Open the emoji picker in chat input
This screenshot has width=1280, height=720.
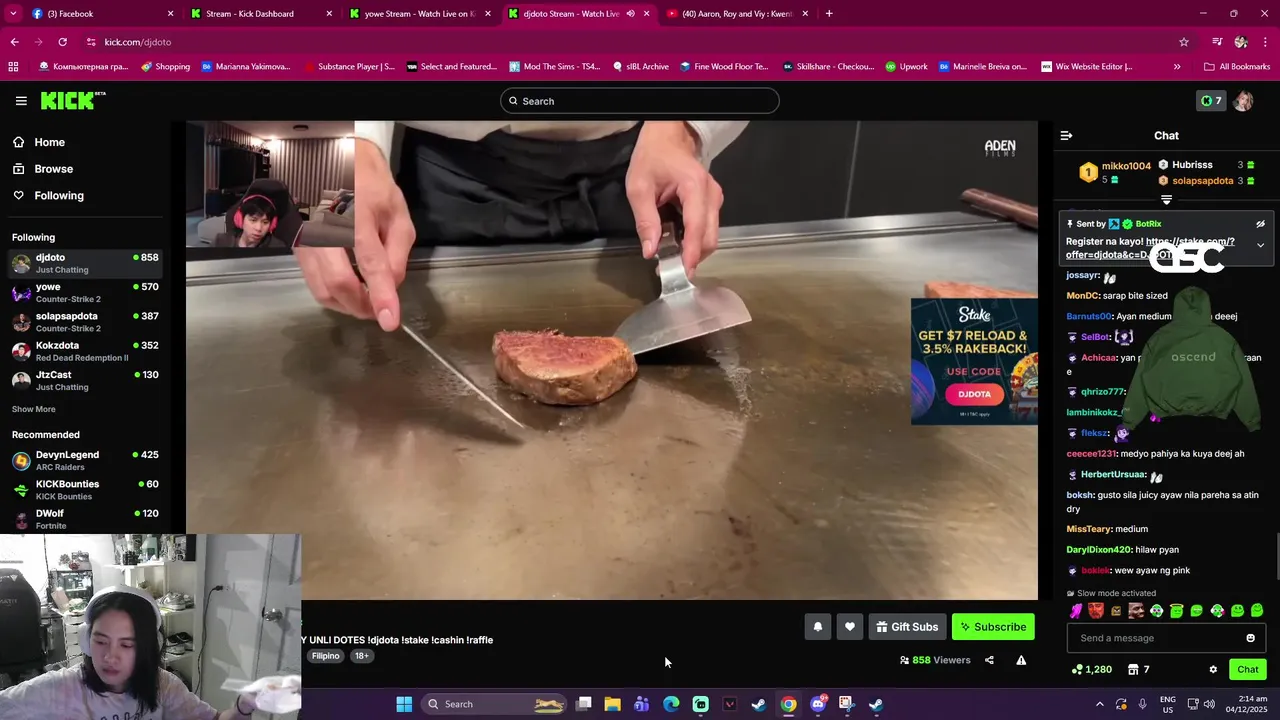click(1250, 638)
